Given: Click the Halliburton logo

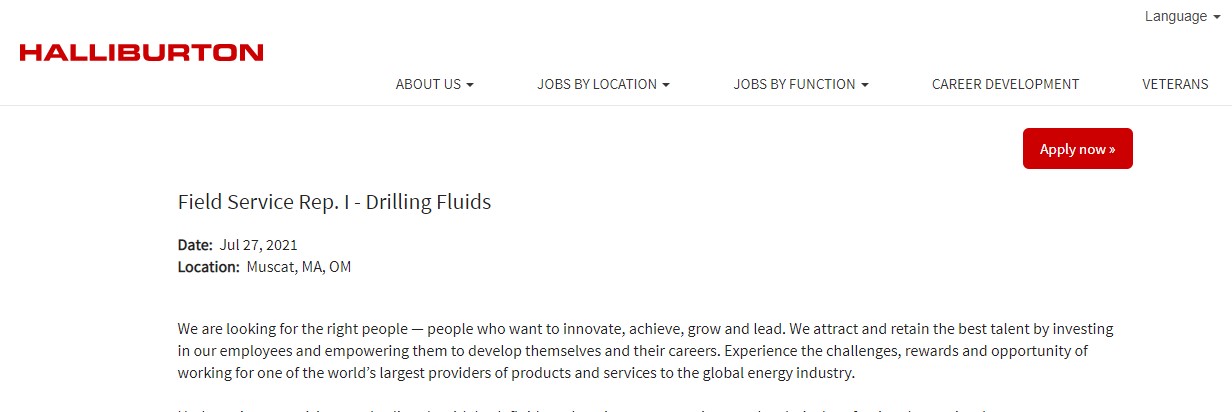Looking at the screenshot, I should click(x=141, y=53).
